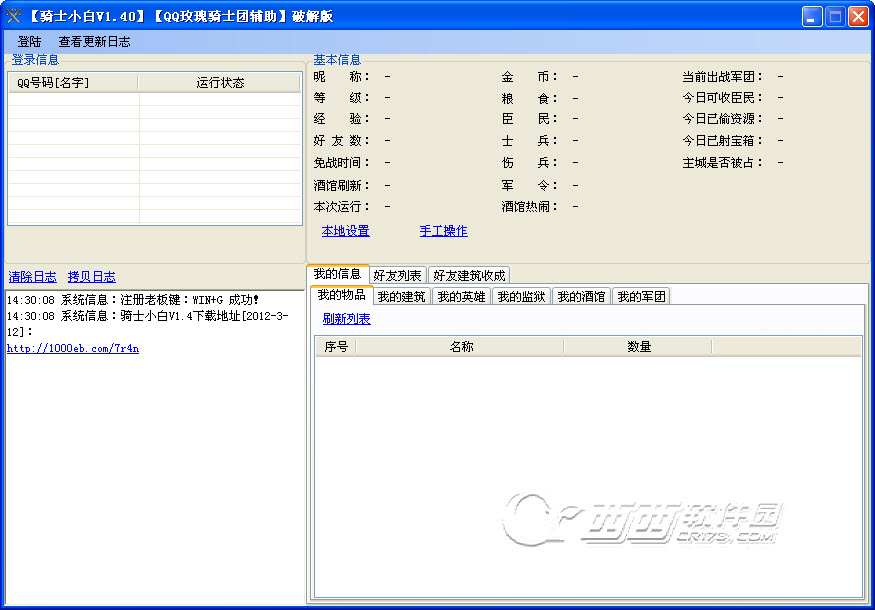Image resolution: width=875 pixels, height=610 pixels.
Task: Click the crossed swords app icon in title bar
Action: click(x=14, y=16)
